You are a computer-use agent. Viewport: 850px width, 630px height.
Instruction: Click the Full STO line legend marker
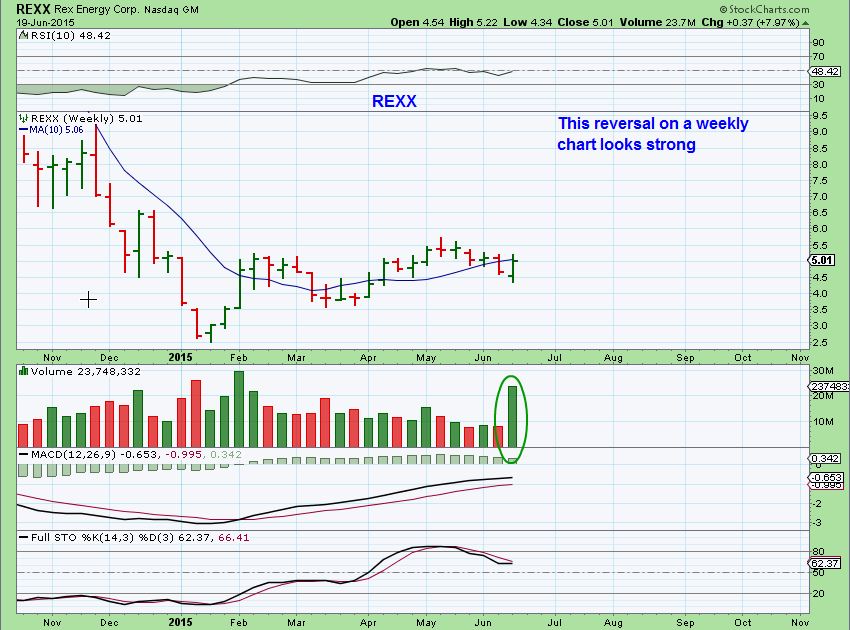pyautogui.click(x=24, y=537)
